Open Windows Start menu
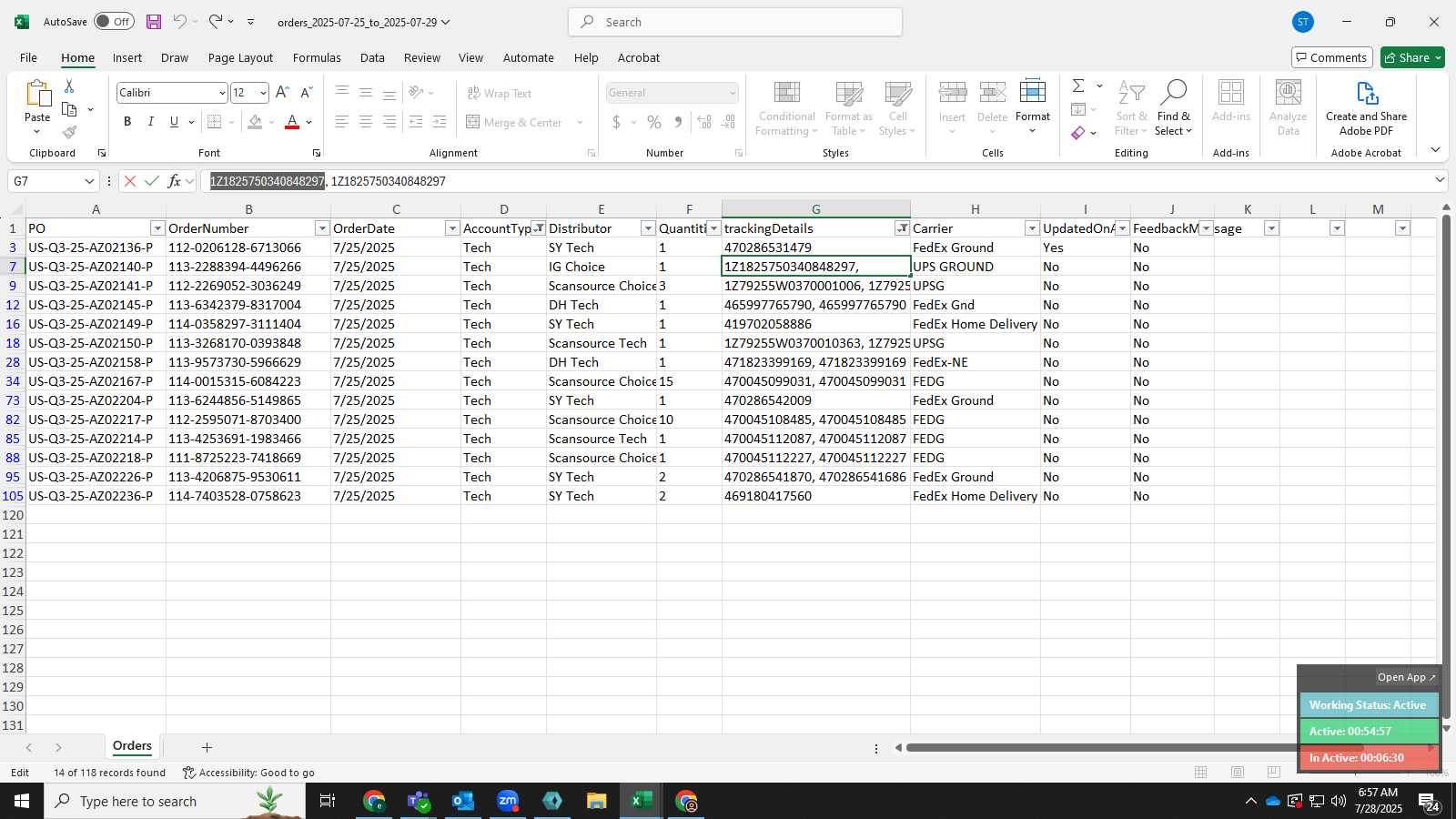The width and height of the screenshot is (1456, 819). [x=22, y=801]
